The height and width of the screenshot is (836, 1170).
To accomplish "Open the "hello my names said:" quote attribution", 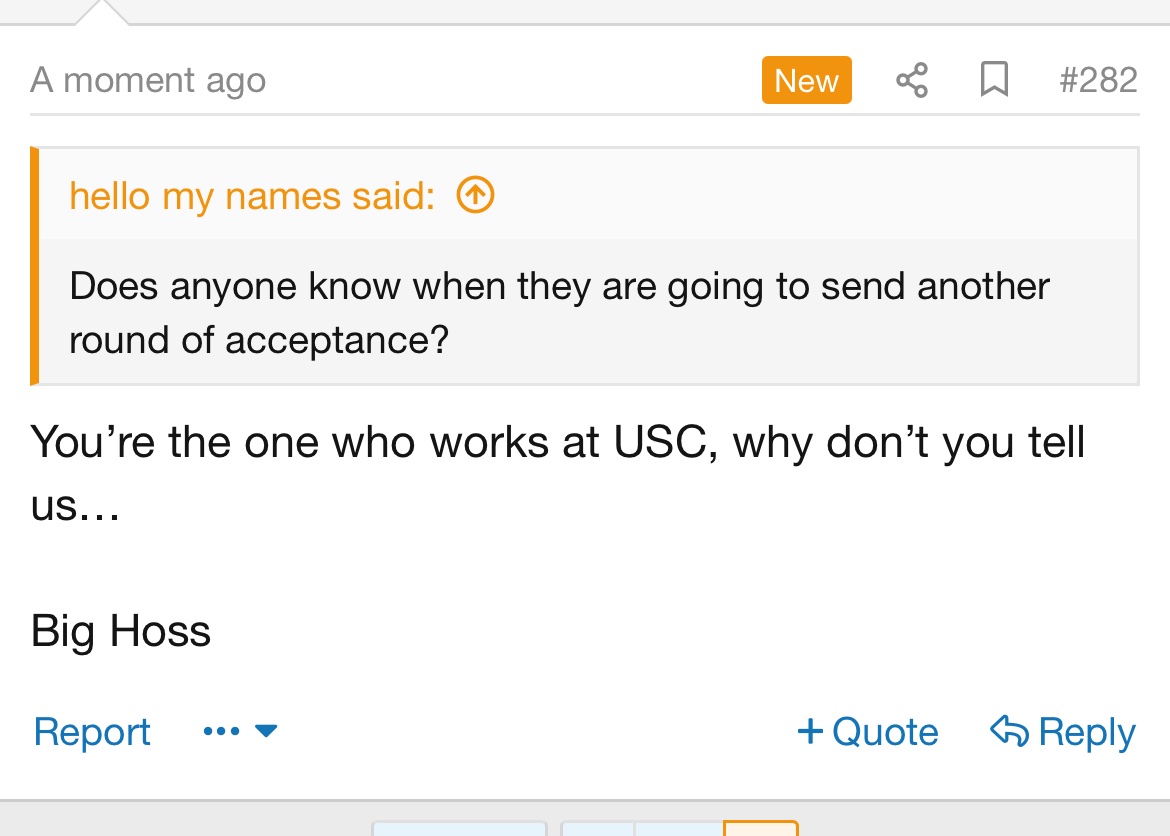I will point(252,196).
